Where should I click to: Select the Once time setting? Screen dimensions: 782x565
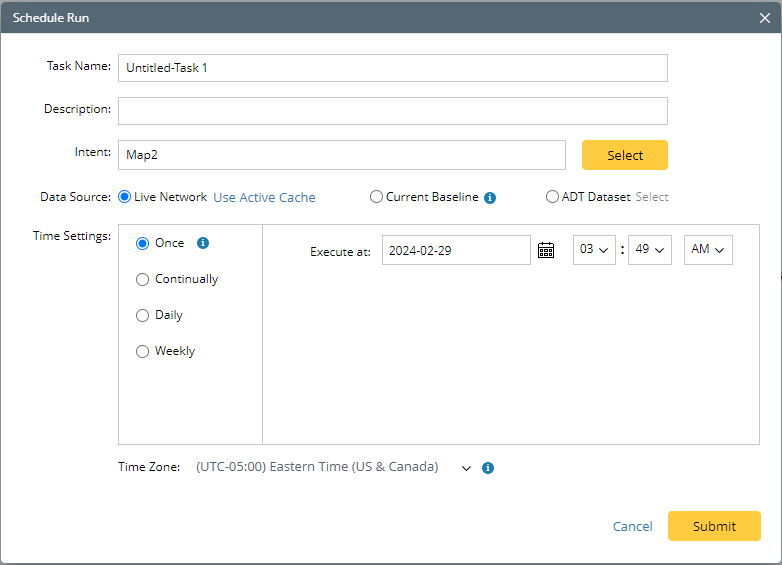tap(143, 243)
